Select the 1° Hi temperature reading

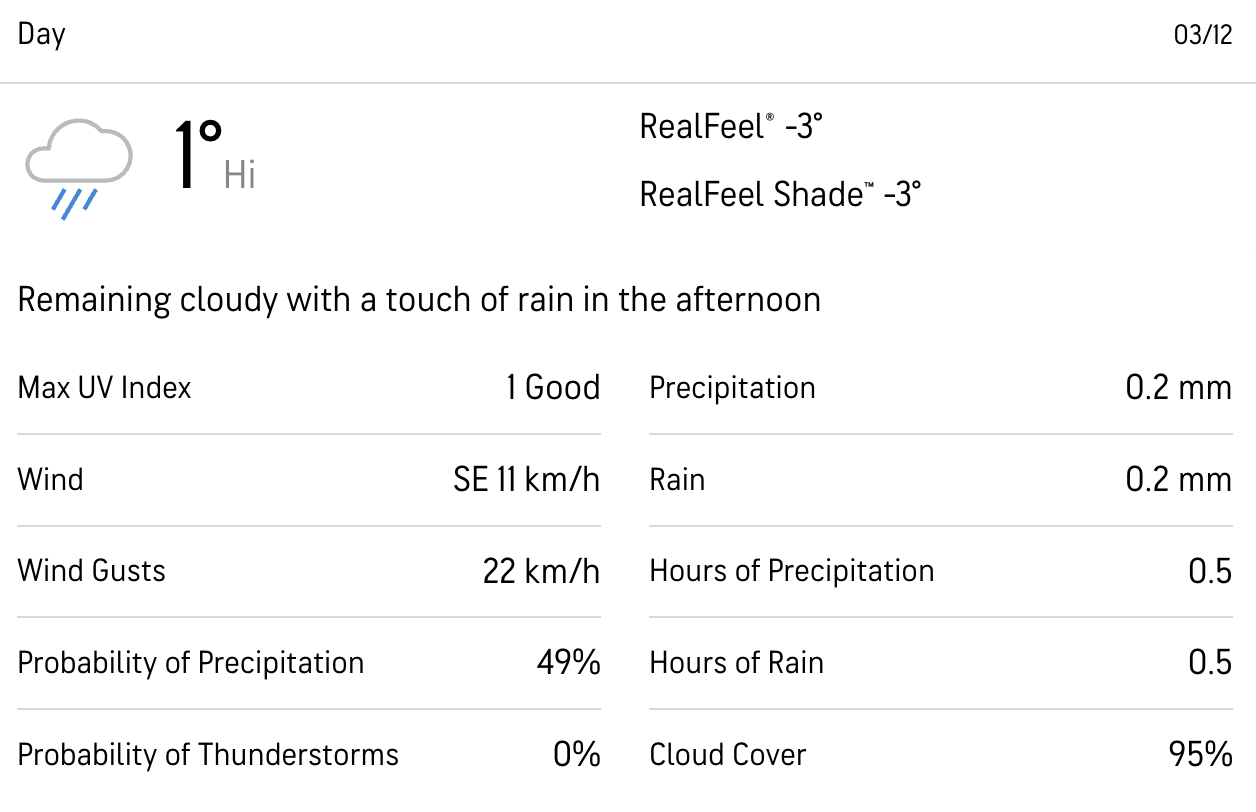(x=216, y=156)
